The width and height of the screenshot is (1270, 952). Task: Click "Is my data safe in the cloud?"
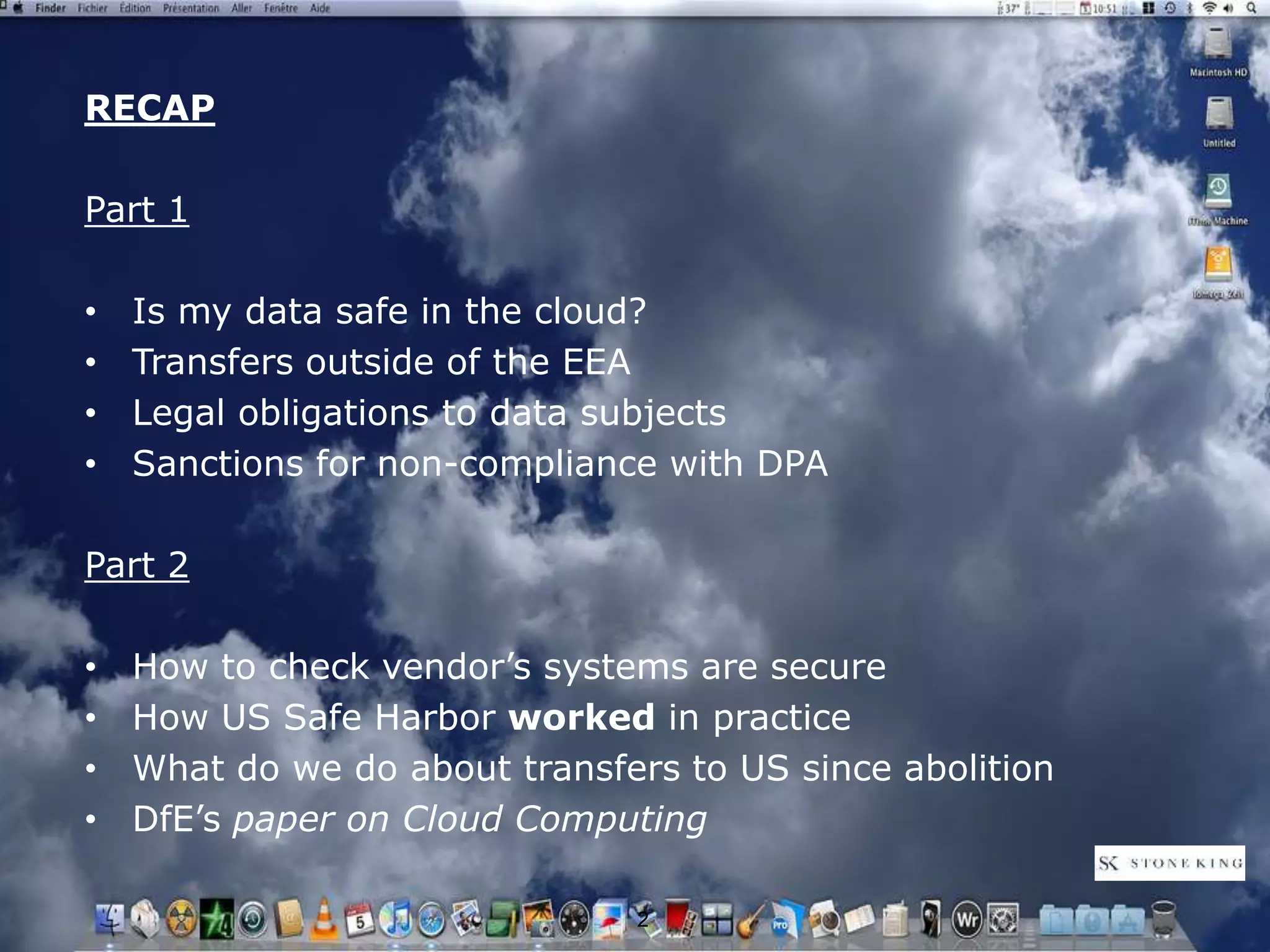(x=389, y=311)
